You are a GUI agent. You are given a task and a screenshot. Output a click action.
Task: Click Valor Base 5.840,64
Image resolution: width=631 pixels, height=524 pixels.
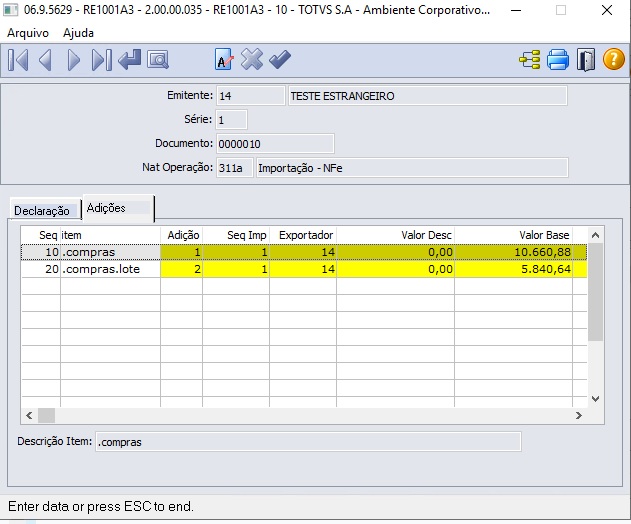tap(513, 269)
